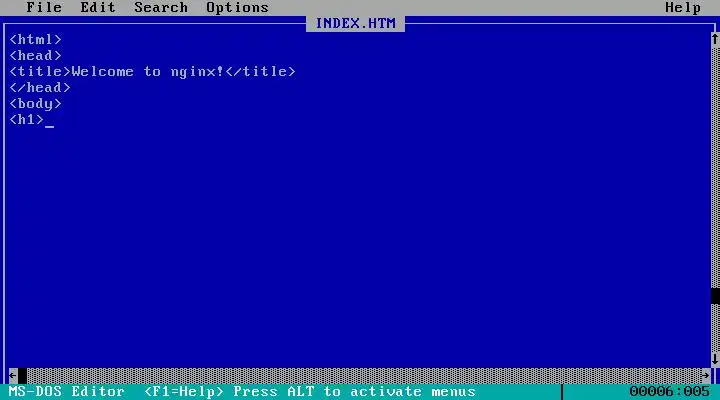Click the horizontal scrollbar left arrow

(13, 376)
